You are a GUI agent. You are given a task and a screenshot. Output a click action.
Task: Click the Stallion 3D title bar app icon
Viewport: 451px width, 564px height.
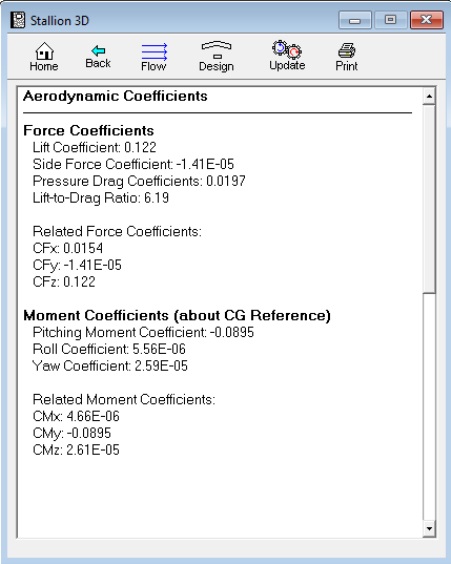coord(17,20)
